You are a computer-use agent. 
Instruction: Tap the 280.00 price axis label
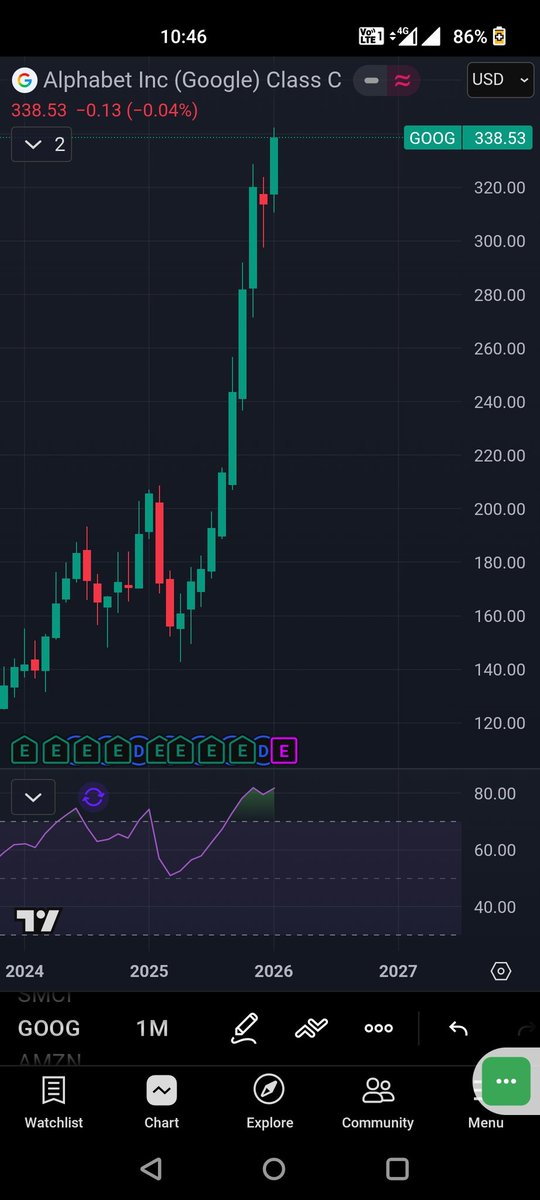(500, 295)
